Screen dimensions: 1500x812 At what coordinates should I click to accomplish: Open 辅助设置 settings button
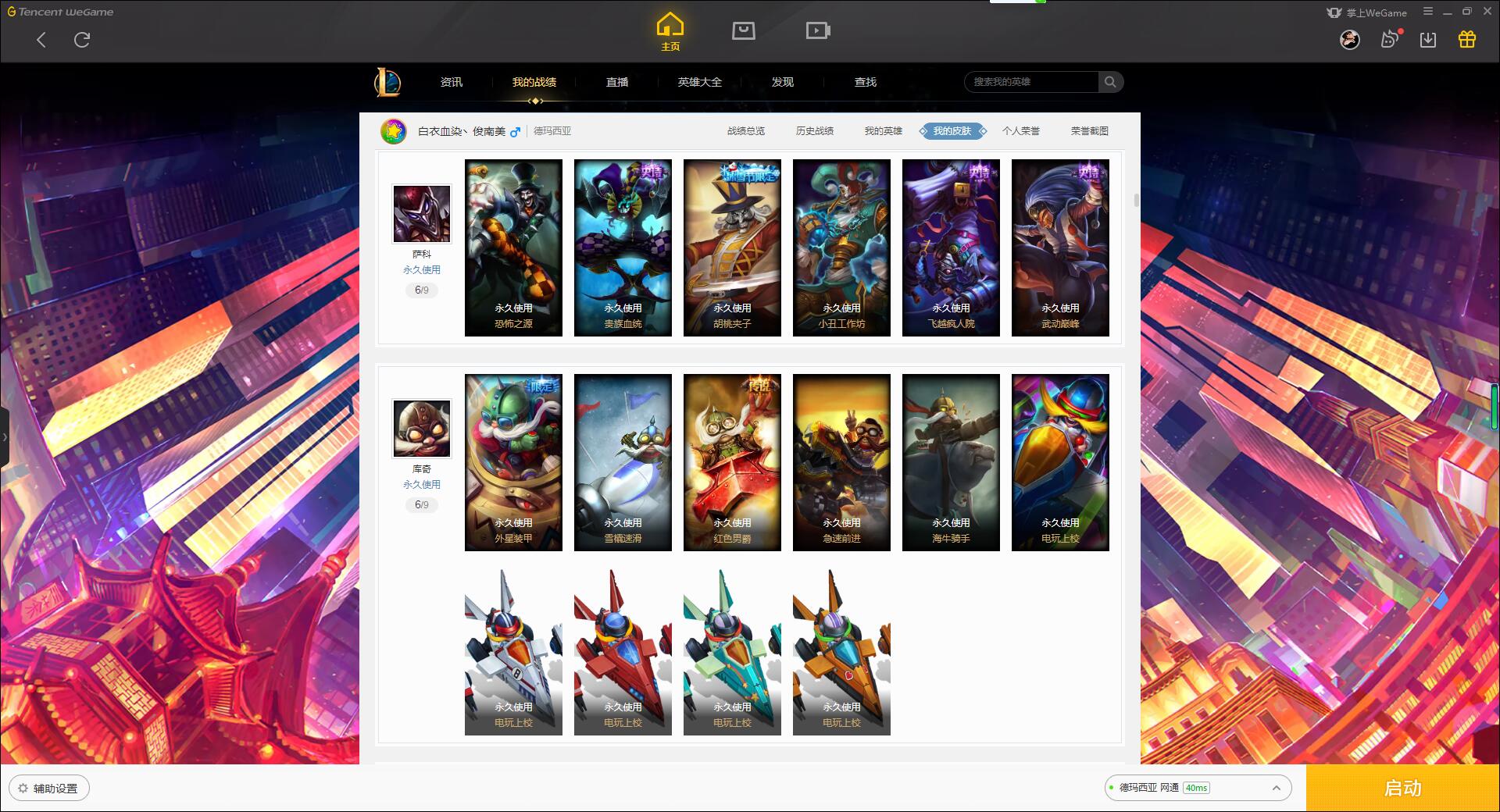[48, 789]
